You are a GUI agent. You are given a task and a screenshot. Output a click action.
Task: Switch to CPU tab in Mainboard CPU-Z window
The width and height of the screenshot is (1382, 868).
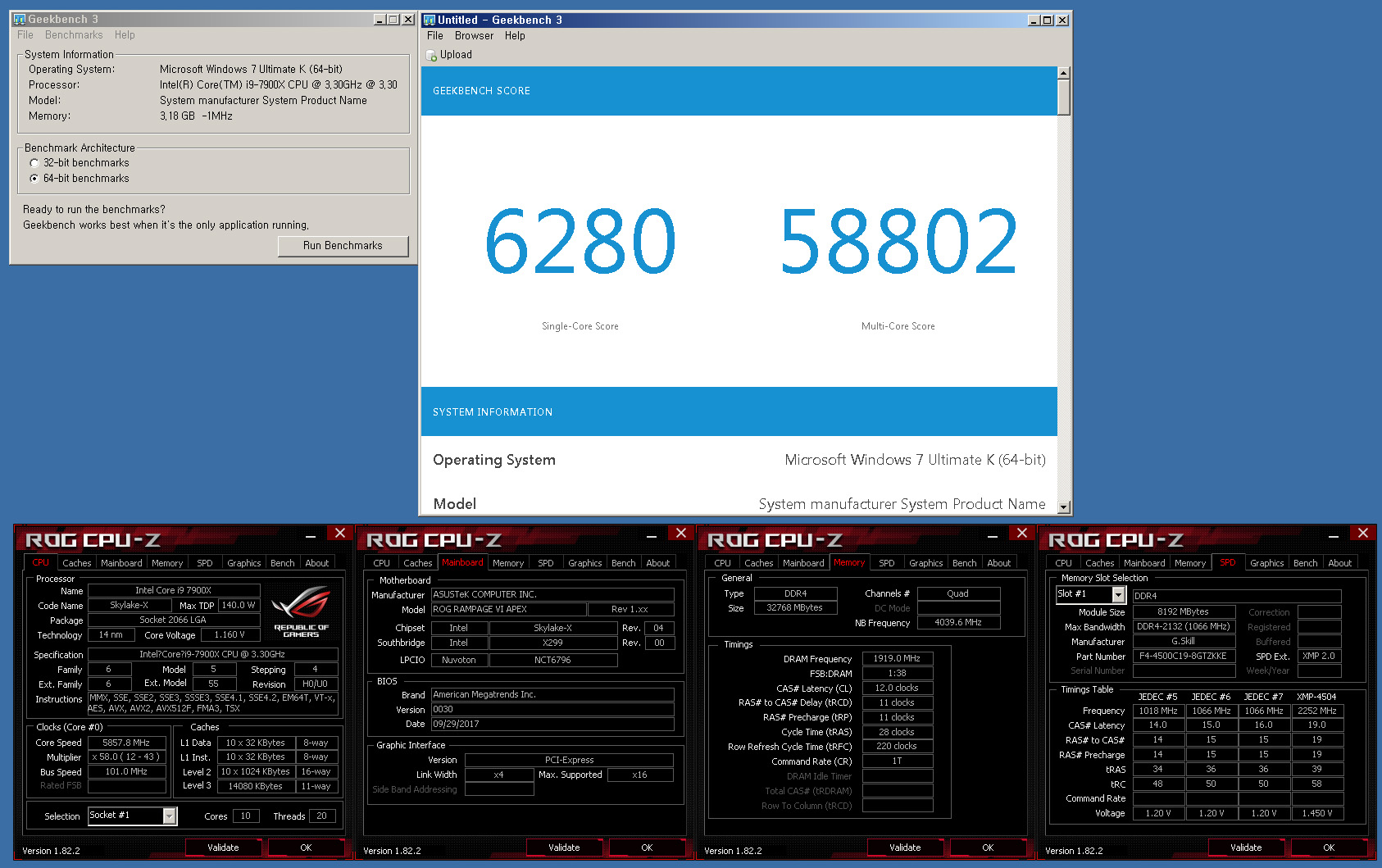pyautogui.click(x=382, y=563)
